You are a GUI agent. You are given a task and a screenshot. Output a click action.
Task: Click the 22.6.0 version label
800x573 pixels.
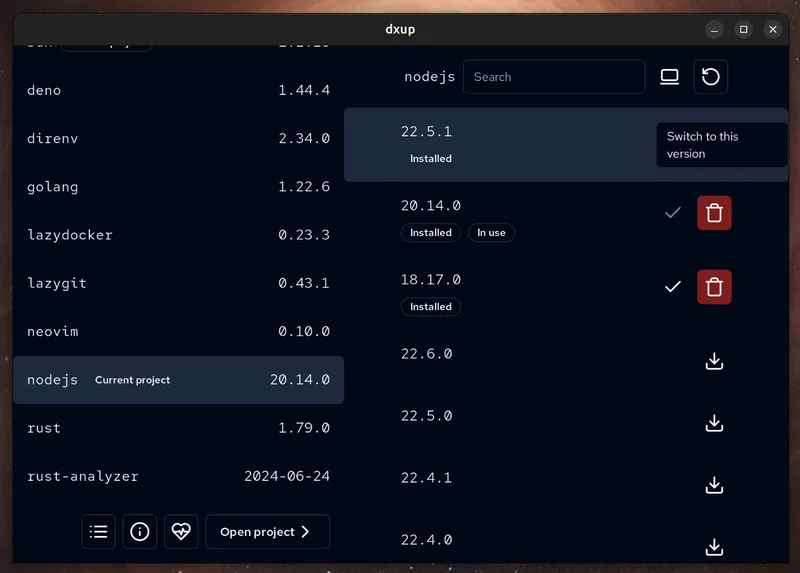tap(427, 354)
